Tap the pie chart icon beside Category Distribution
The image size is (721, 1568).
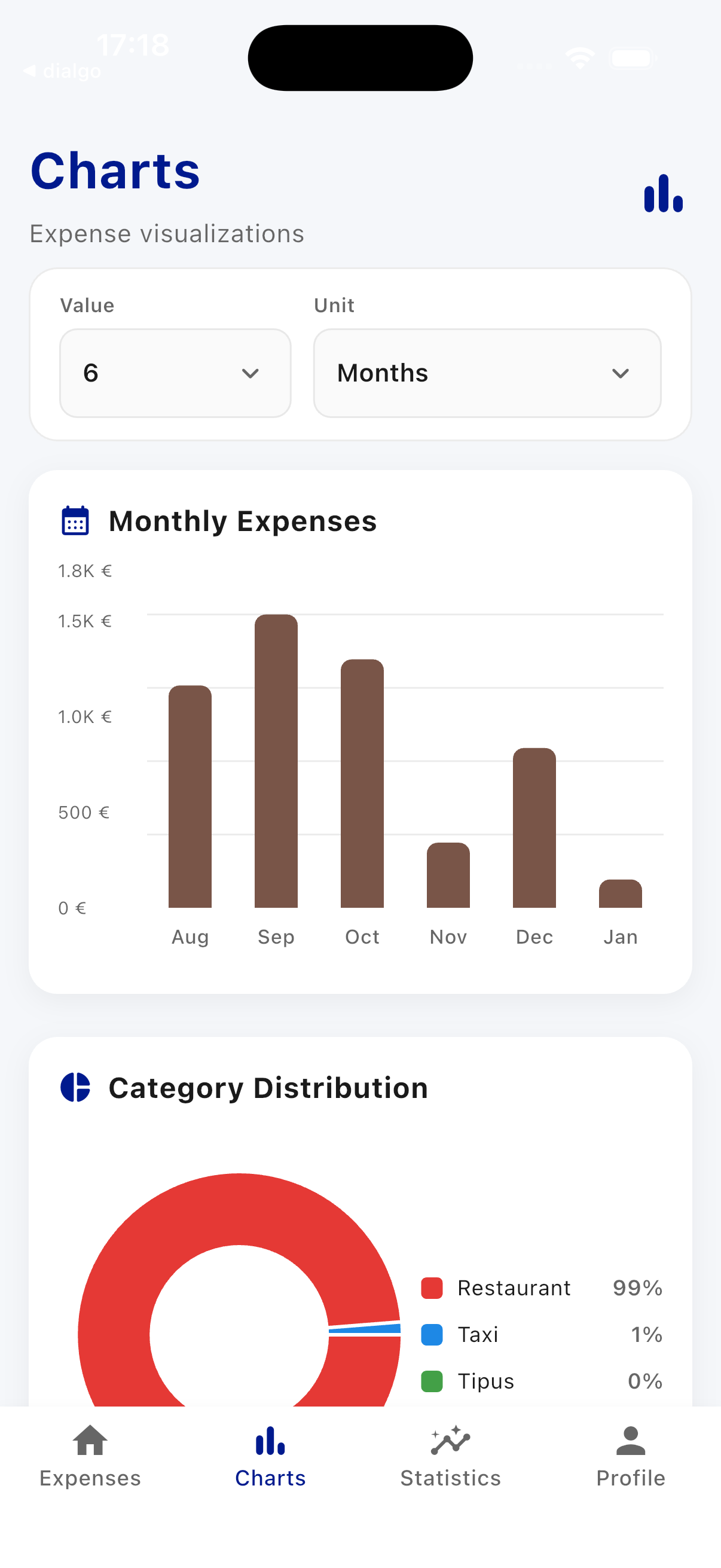click(75, 1087)
